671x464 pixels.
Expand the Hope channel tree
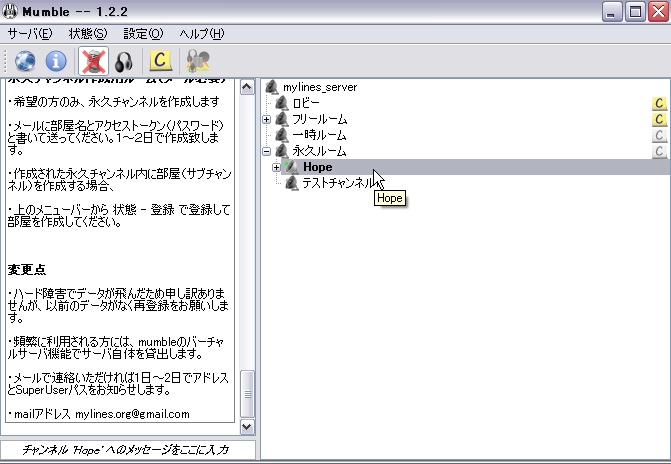coord(276,167)
